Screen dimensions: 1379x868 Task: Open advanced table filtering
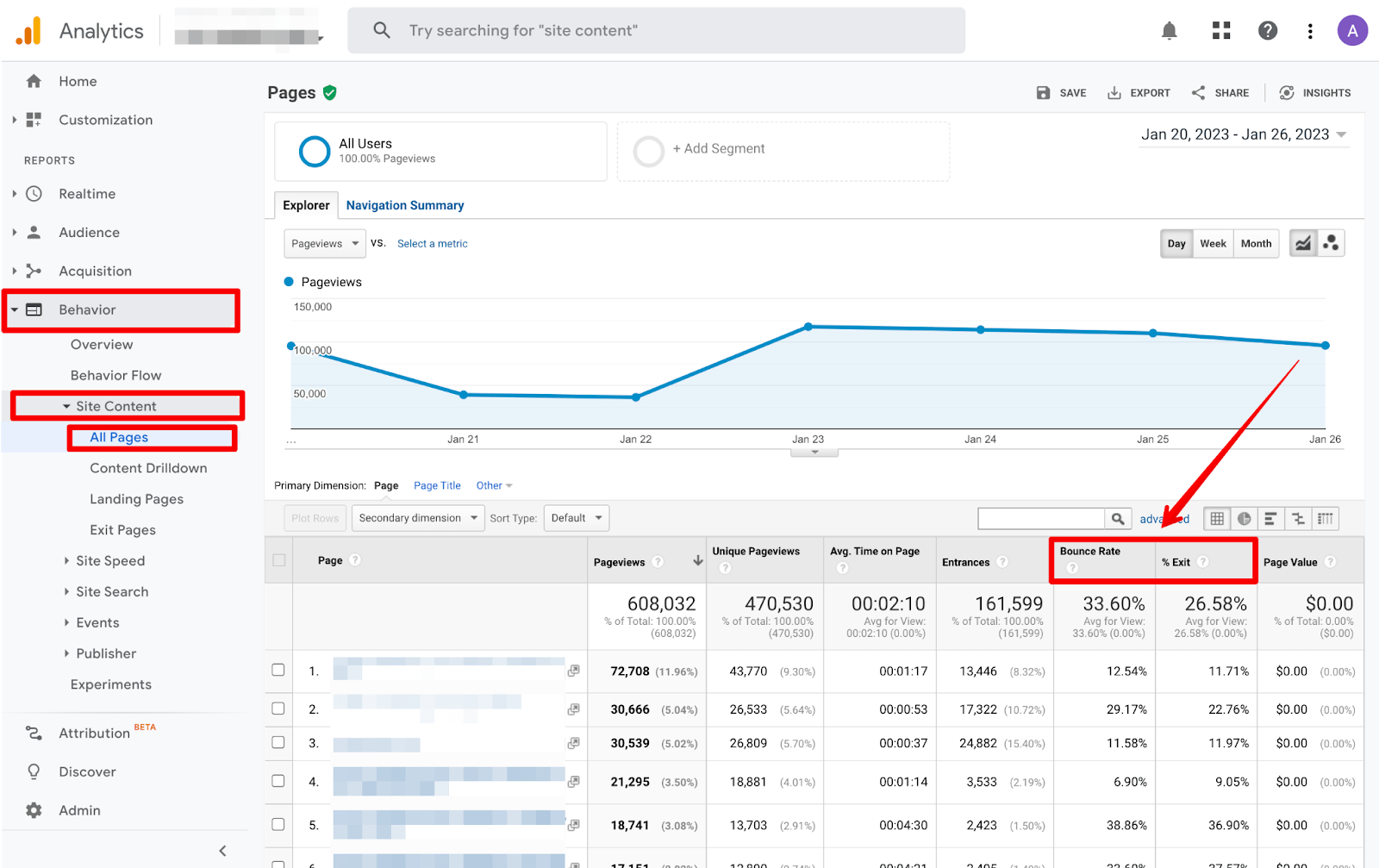tap(1164, 518)
